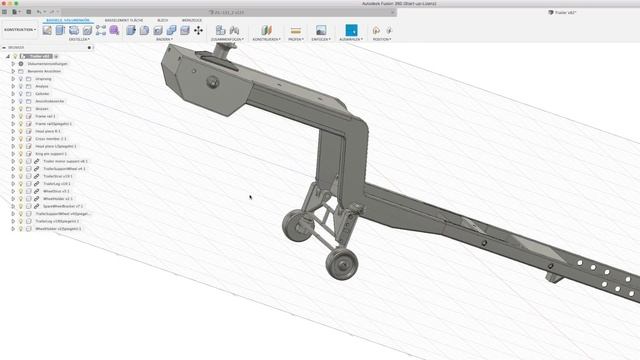Switch to the Volumenkörper tab

click(x=68, y=20)
